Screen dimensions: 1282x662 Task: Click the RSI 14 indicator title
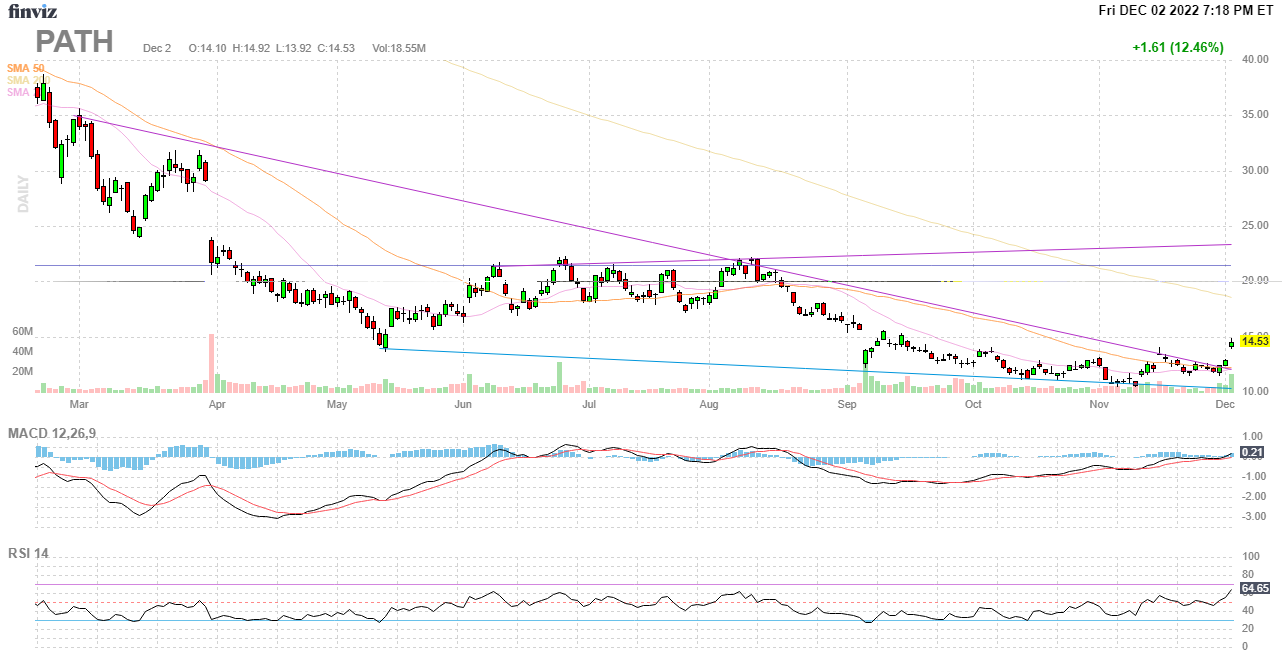tap(29, 553)
